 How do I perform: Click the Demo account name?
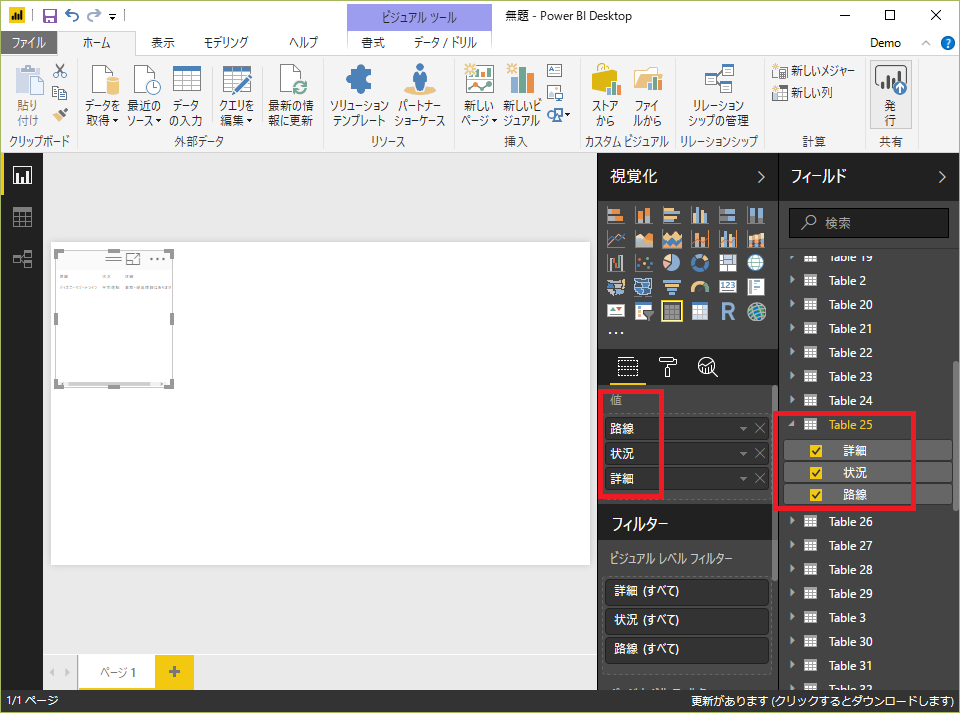click(x=885, y=43)
